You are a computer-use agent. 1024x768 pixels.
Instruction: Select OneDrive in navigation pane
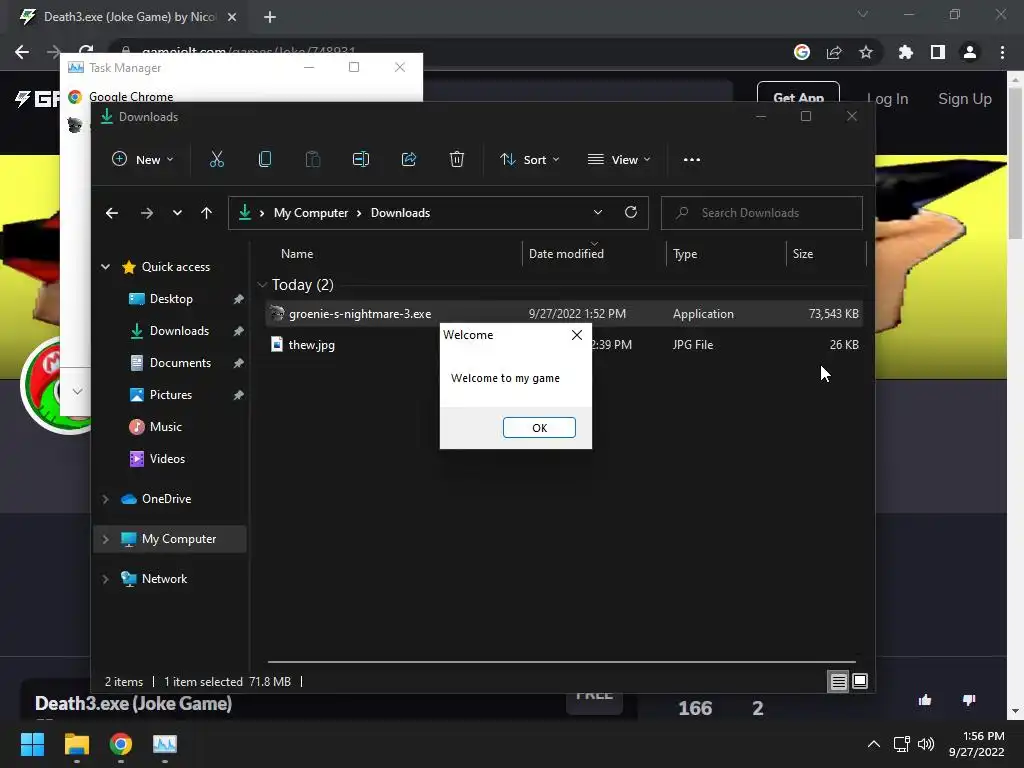(167, 499)
